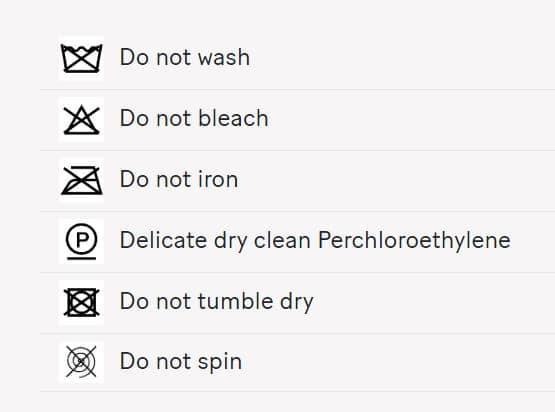Click 'dry' in the Delicate dry clean row

[x=230, y=241]
